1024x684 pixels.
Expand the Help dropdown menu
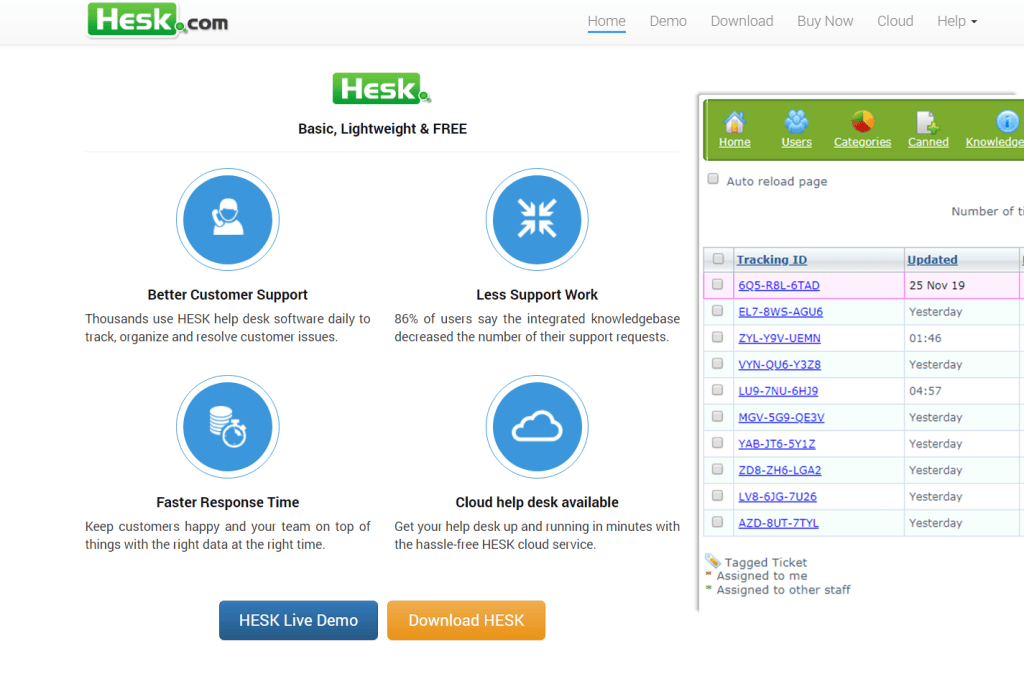click(x=957, y=21)
